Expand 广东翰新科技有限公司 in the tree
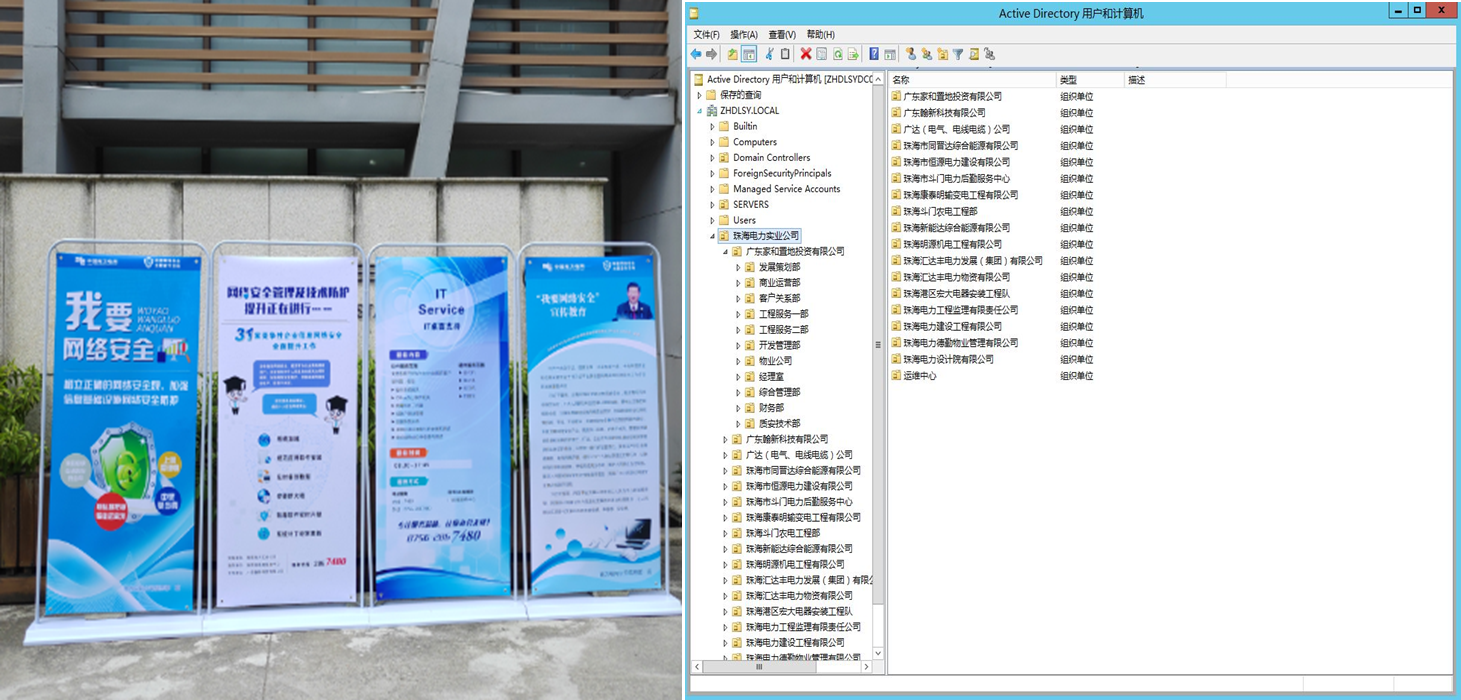Screen dimensions: 1461x700 tap(725, 439)
